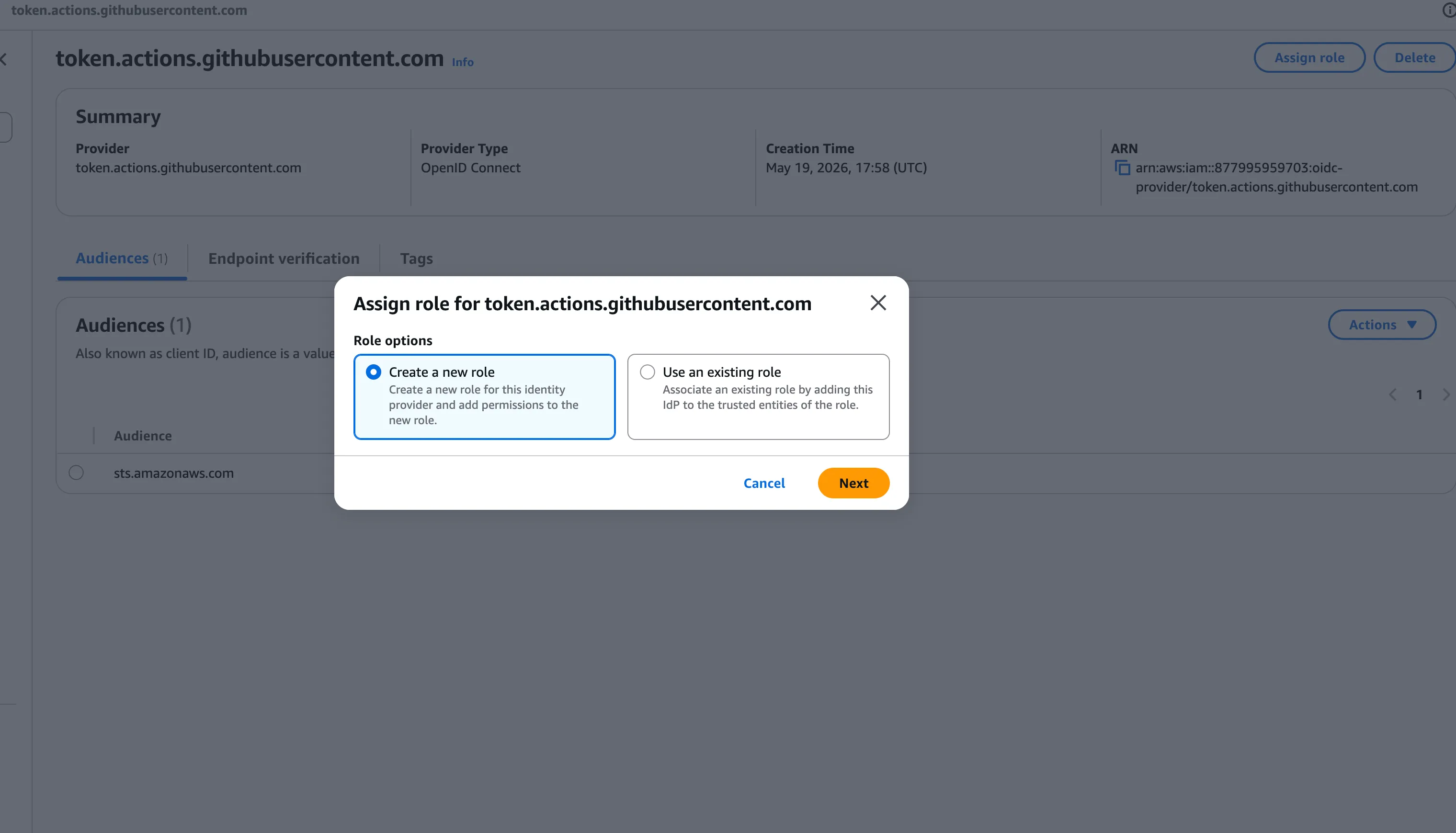Screen dimensions: 1456x833
Task: Select Use an existing role option
Action: tap(758, 396)
